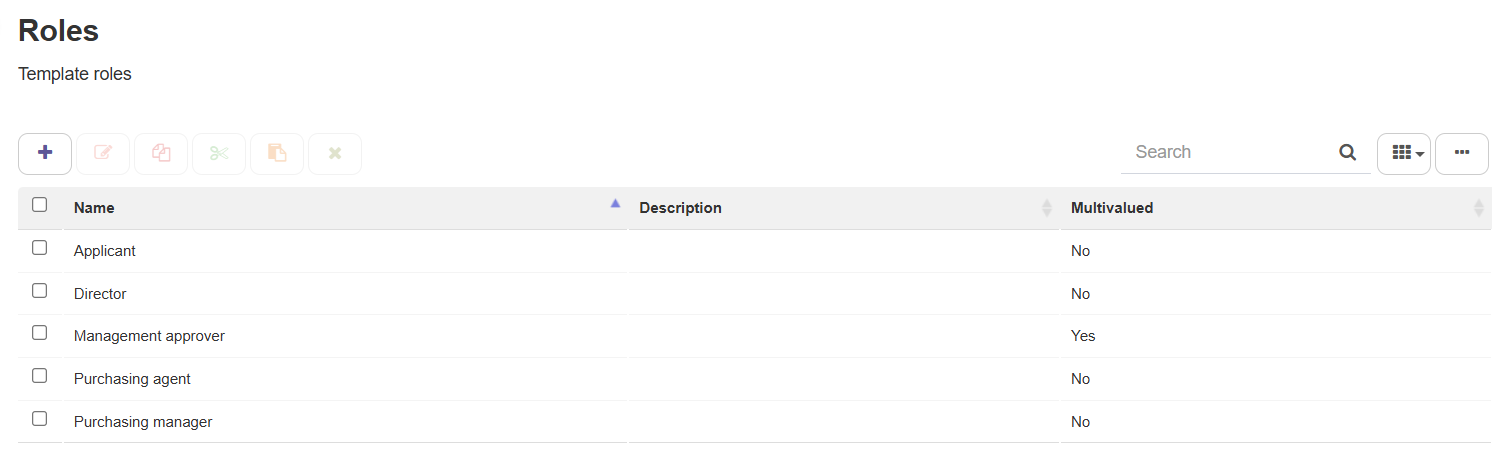Viewport: 1511px width, 463px height.
Task: Select the Purchasing manager row checkbox
Action: coord(40,419)
